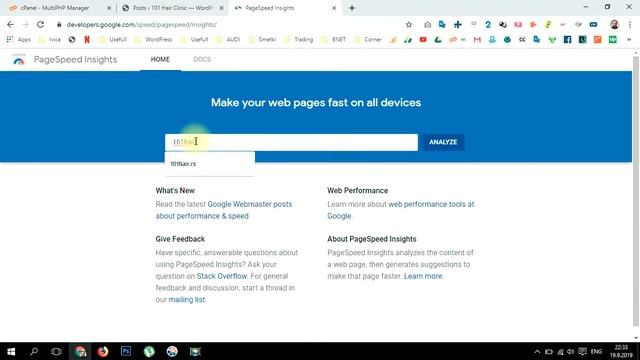This screenshot has width=640, height=360.
Task: Open Windows taskbar search
Action: pos(34,351)
